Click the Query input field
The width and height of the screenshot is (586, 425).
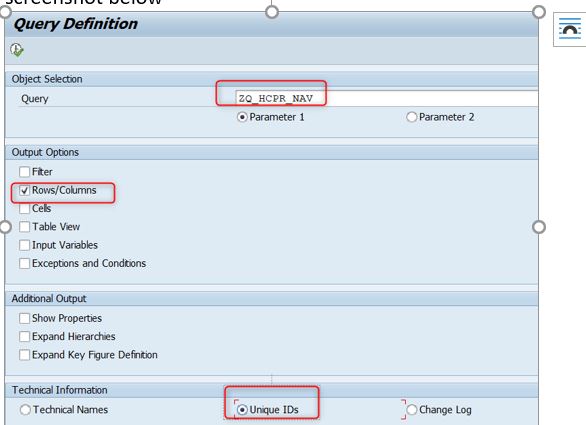click(386, 98)
